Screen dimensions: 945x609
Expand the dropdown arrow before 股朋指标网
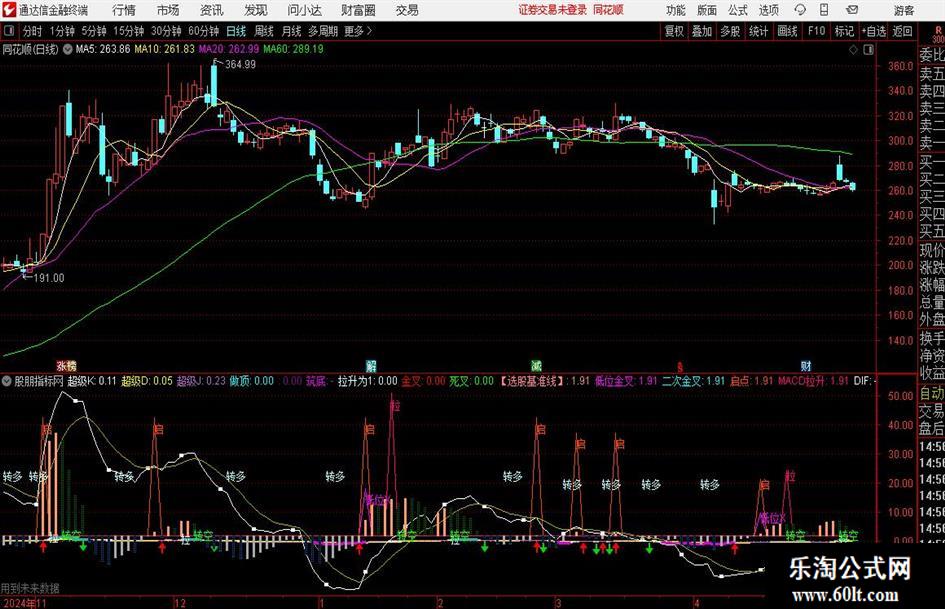[7, 381]
